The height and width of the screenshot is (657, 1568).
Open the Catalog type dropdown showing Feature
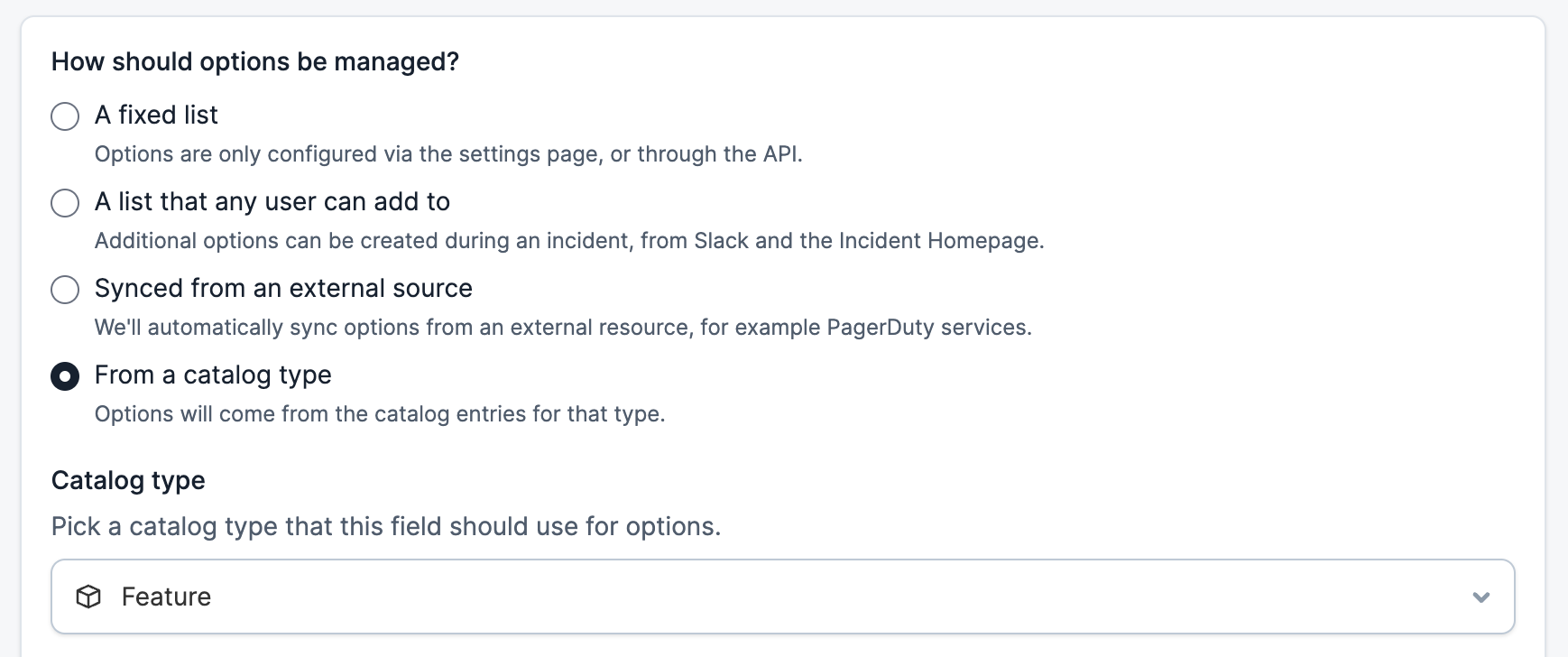point(782,597)
